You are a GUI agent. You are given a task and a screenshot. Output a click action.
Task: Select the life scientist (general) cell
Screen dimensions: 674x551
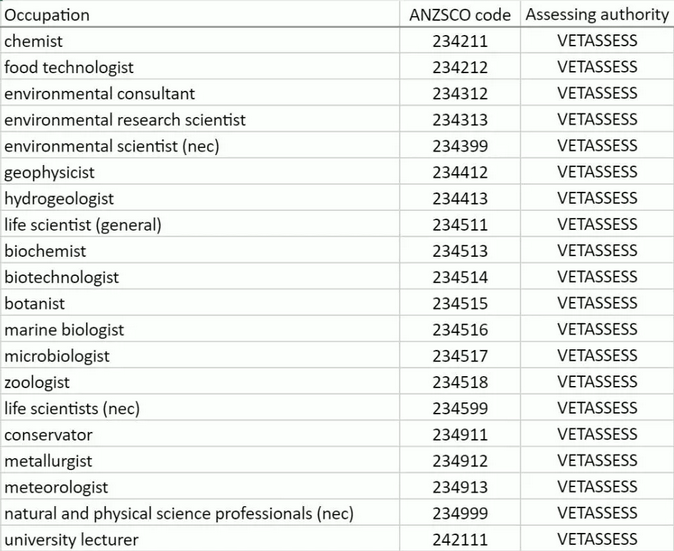[x=200, y=224]
